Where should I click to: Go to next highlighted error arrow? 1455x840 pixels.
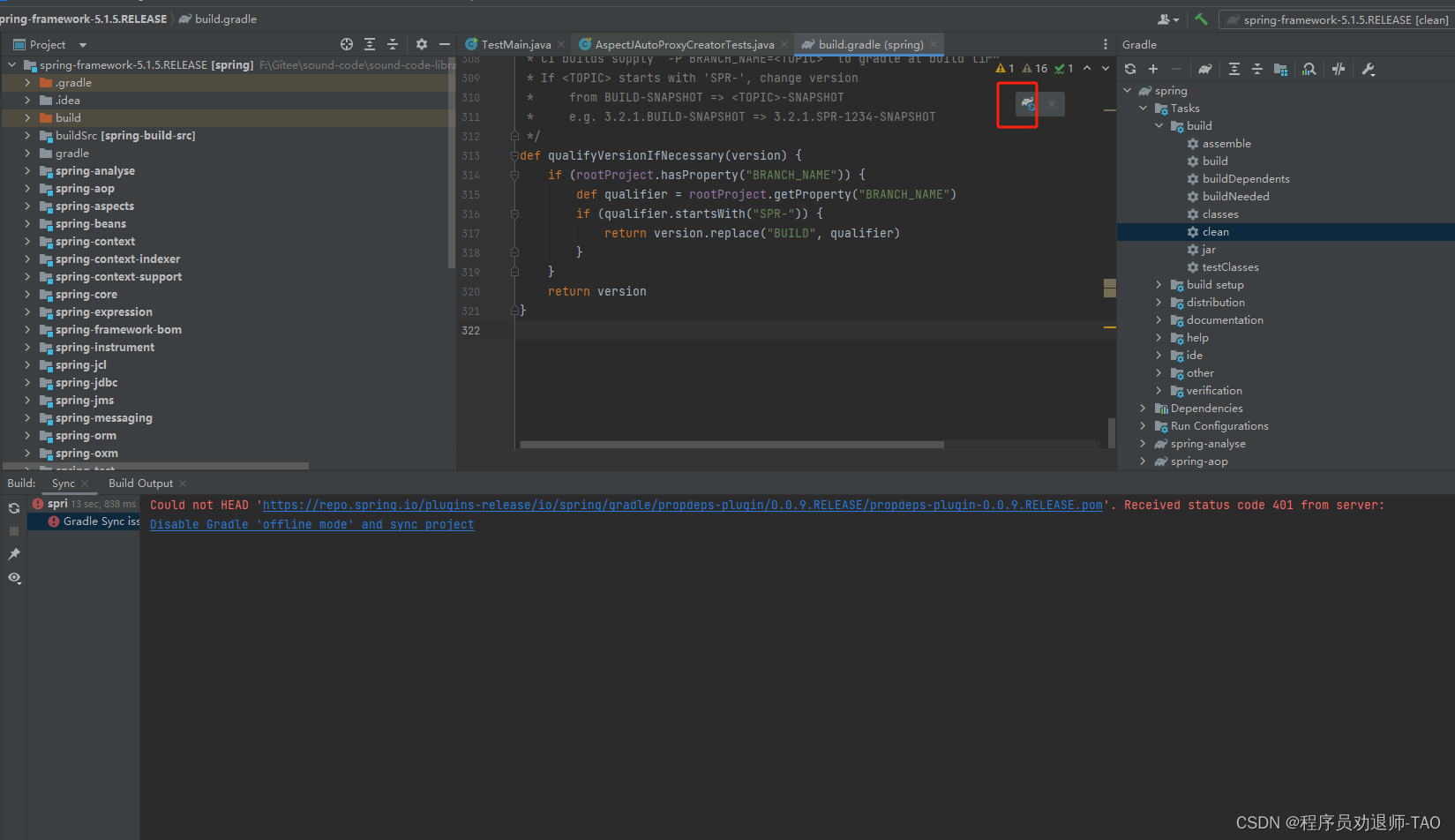tap(1106, 68)
